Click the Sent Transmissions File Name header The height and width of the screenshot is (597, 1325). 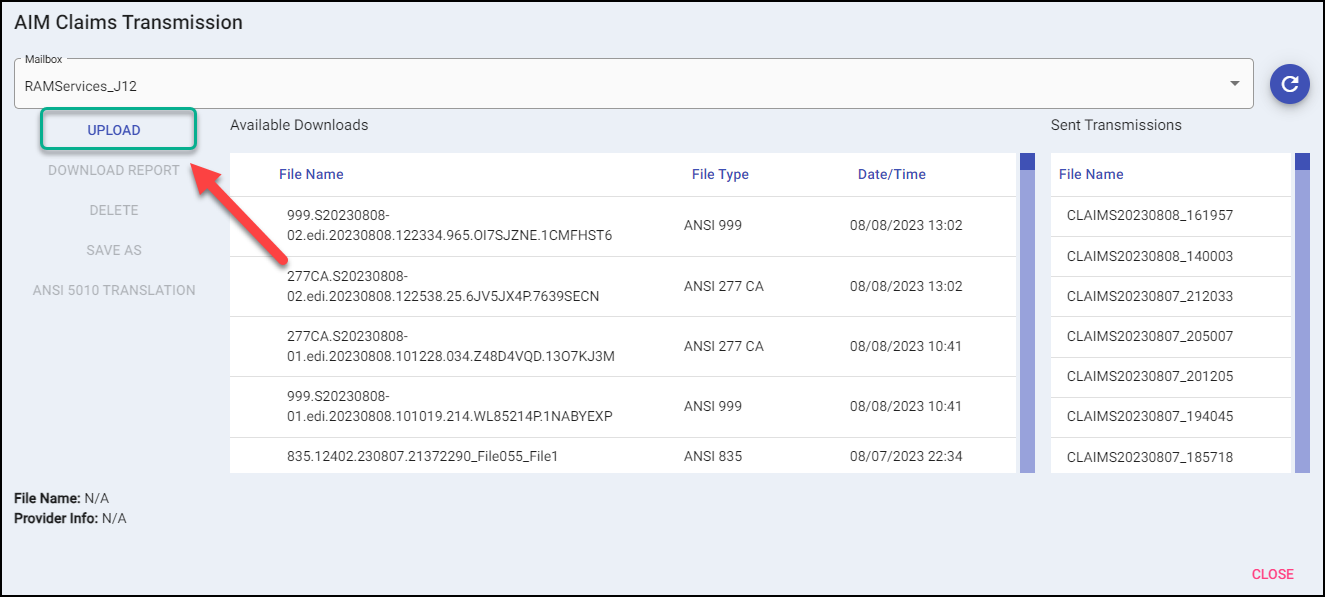coord(1091,174)
